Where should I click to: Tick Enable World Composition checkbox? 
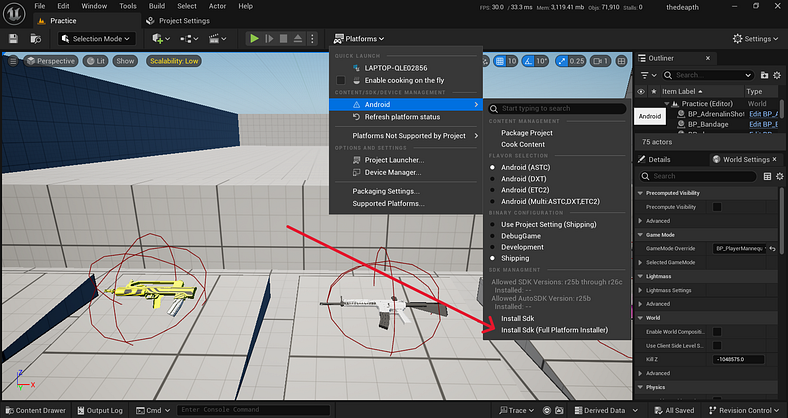coord(717,332)
